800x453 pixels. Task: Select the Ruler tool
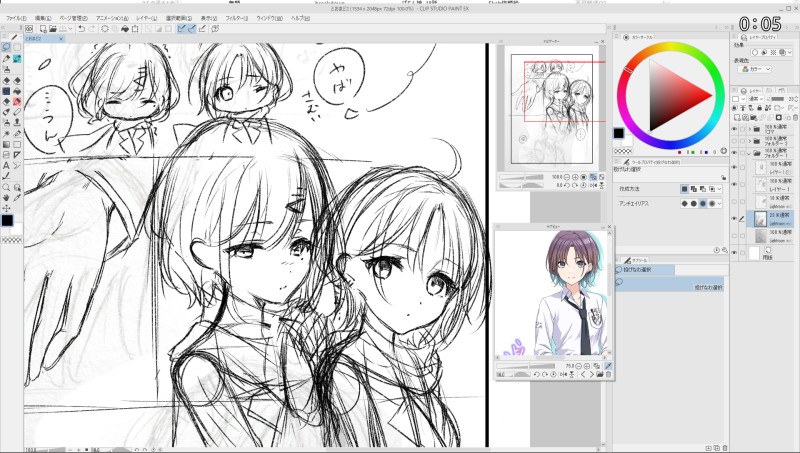[17, 155]
